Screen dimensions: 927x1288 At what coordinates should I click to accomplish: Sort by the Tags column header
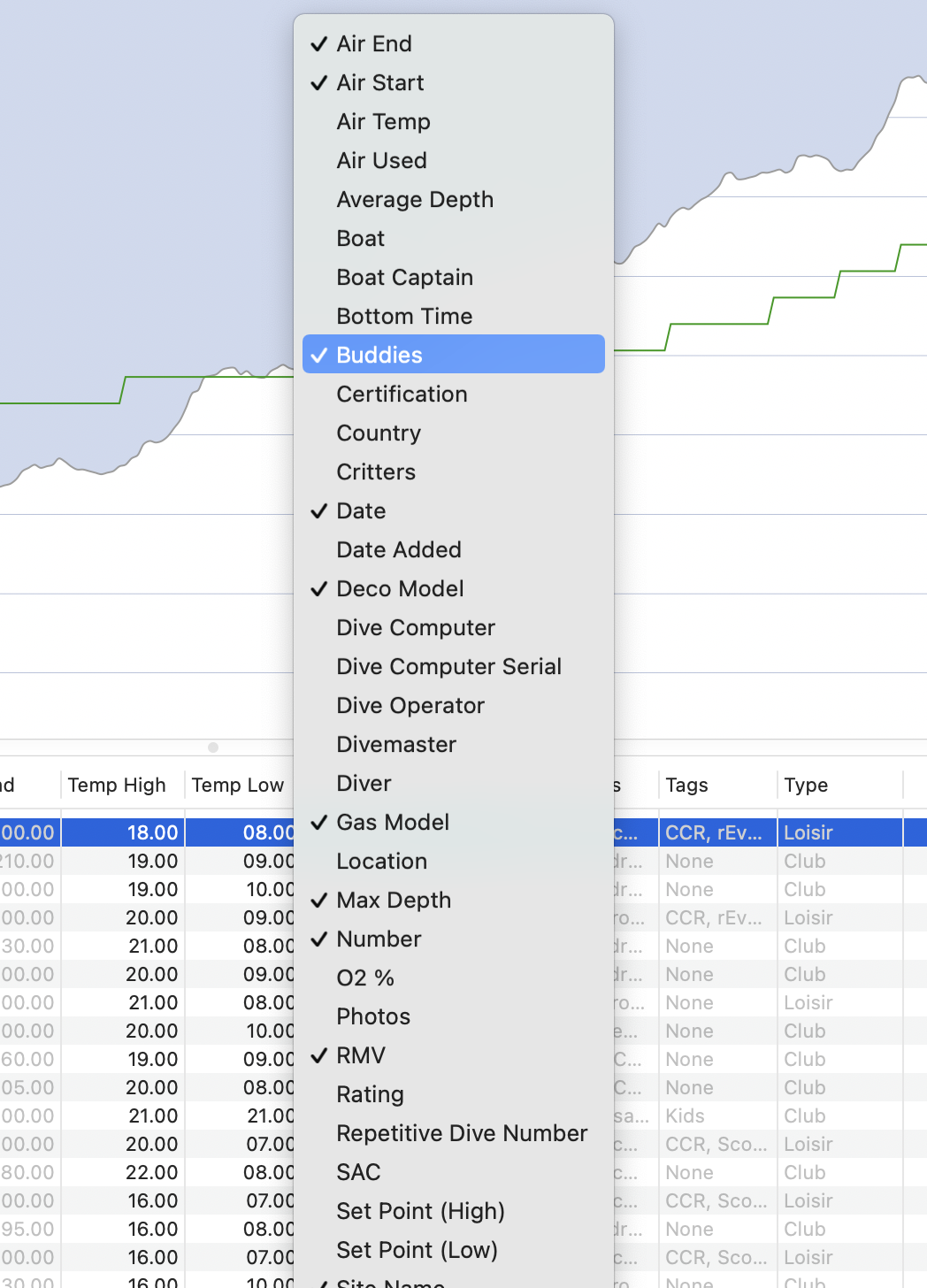point(686,785)
